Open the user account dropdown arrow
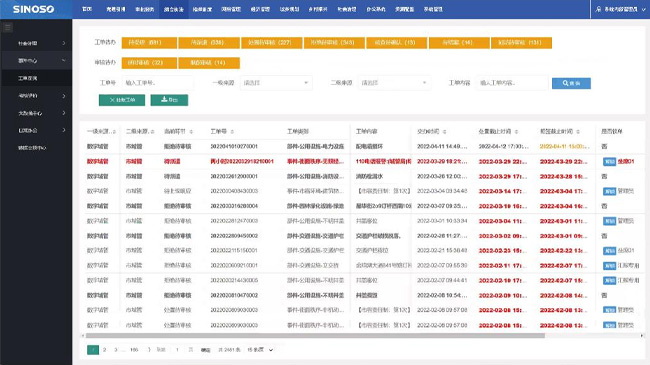Viewport: 650px width, 365px height. pyautogui.click(x=643, y=10)
